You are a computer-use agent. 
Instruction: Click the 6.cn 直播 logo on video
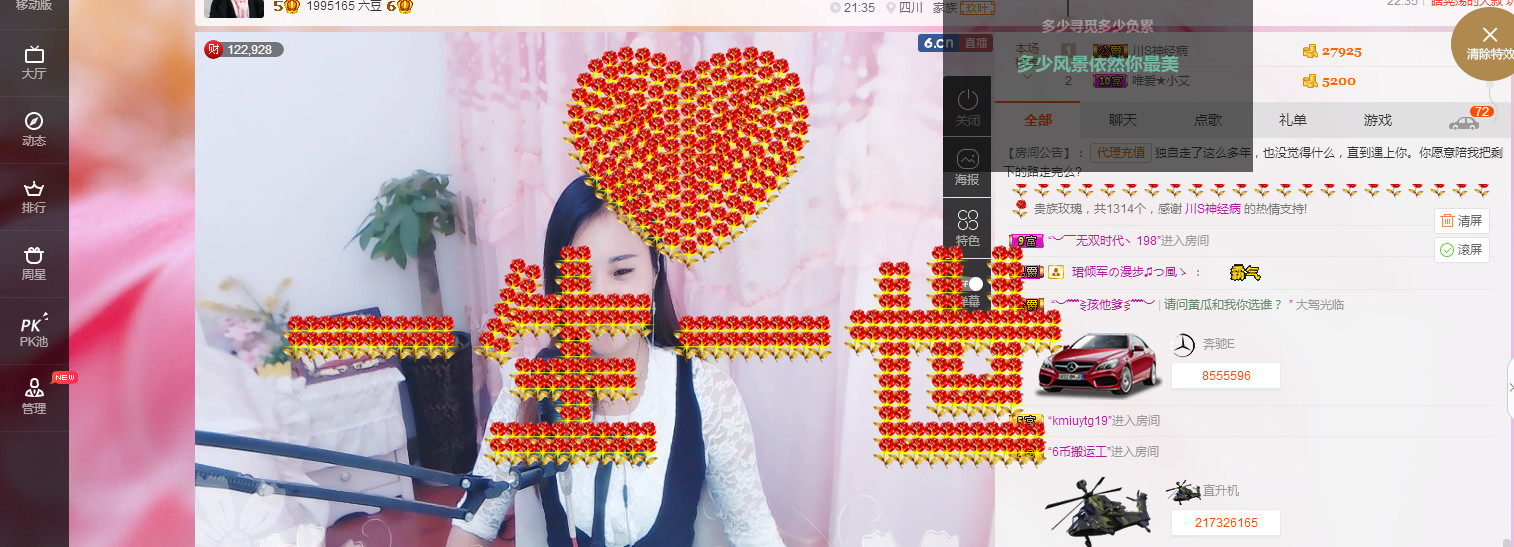955,43
